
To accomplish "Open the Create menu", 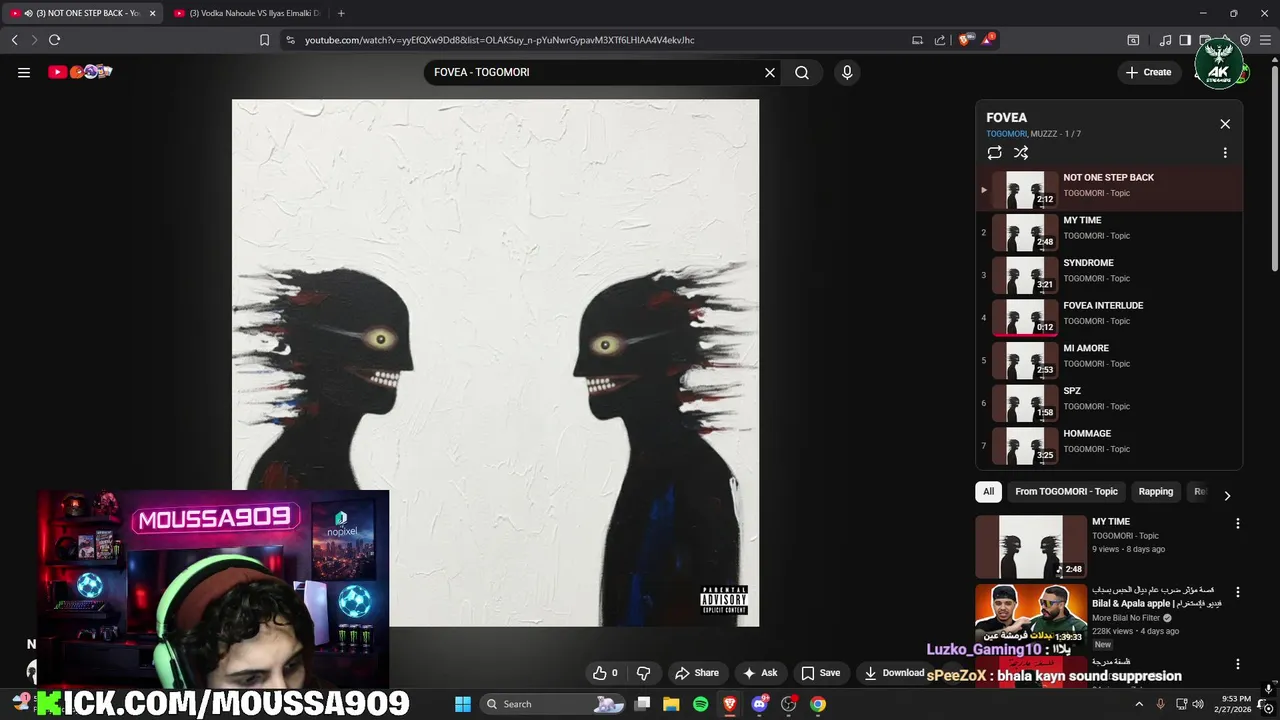I will coord(1148,72).
